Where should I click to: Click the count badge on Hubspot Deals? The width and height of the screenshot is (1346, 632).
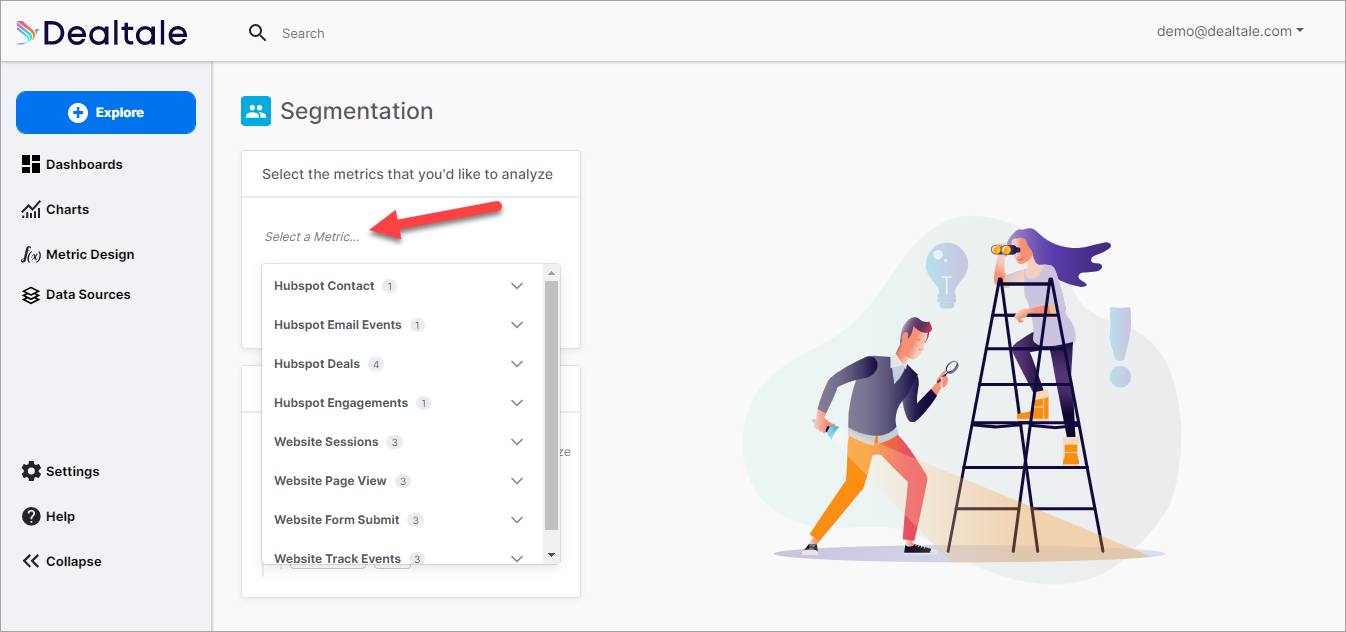tap(376, 364)
